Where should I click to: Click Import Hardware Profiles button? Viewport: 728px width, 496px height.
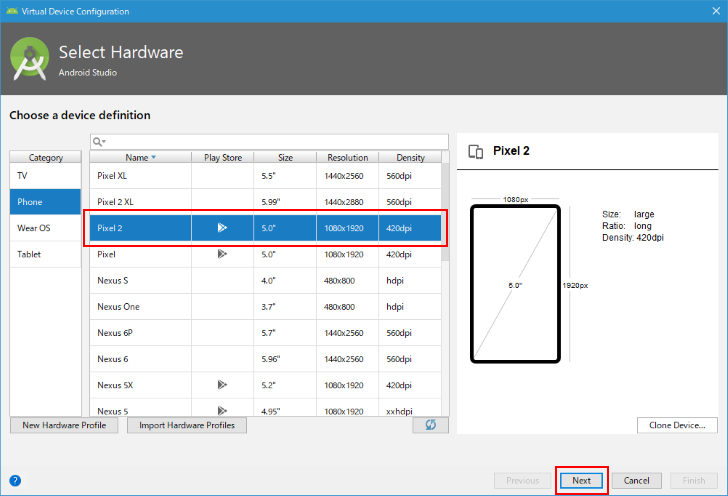(187, 425)
